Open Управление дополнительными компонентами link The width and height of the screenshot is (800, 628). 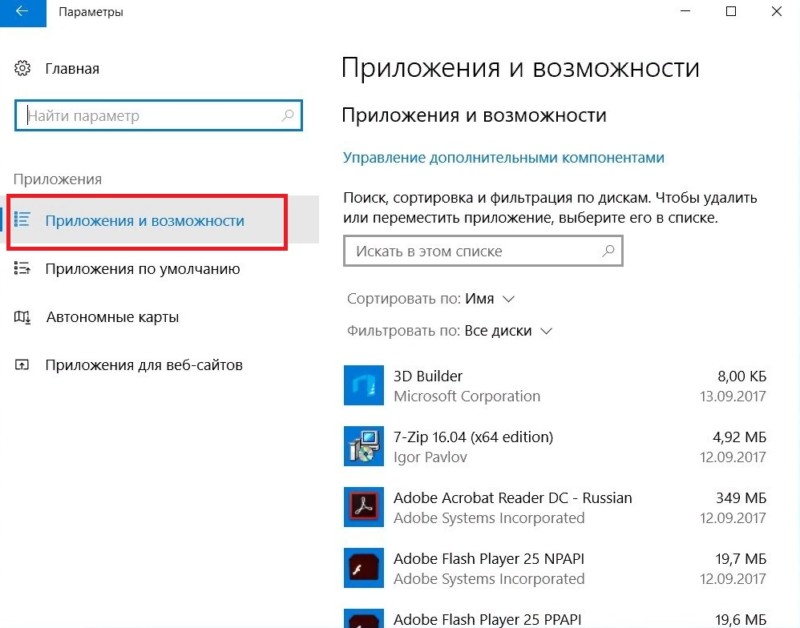pos(503,157)
